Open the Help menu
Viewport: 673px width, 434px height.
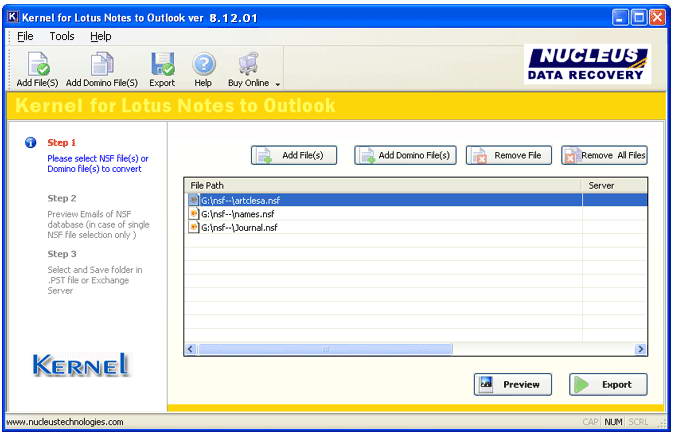(x=100, y=36)
